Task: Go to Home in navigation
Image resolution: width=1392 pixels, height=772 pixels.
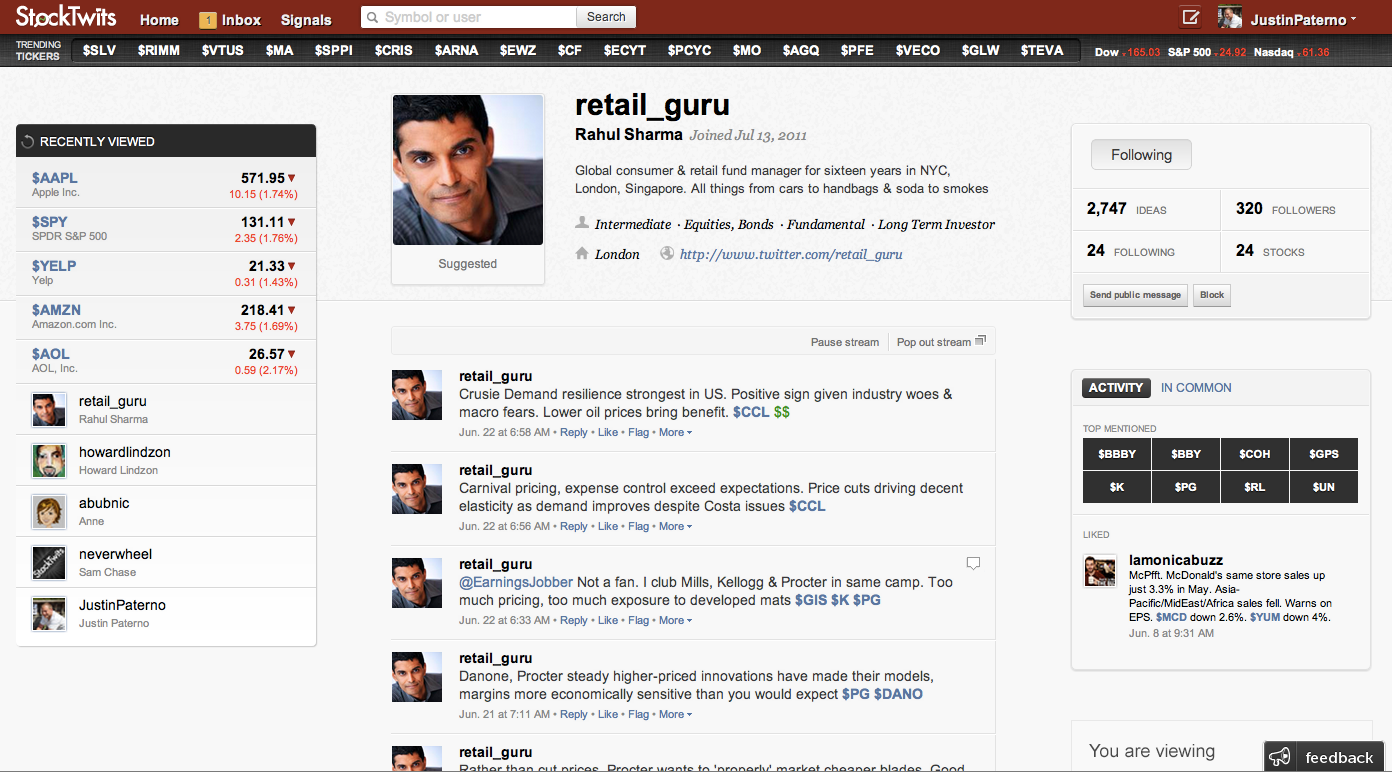Action: (x=159, y=20)
